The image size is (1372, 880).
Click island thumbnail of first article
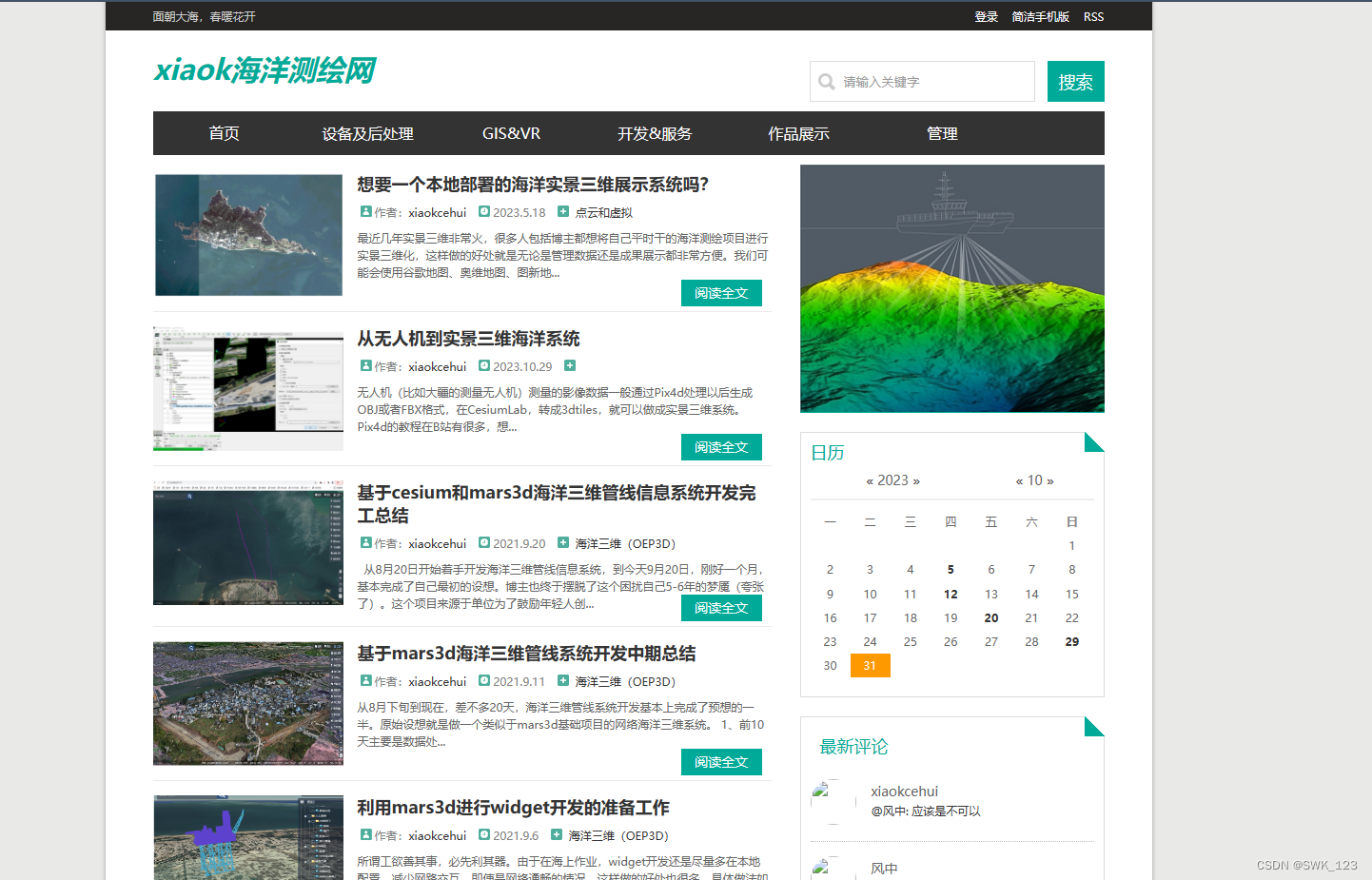248,235
